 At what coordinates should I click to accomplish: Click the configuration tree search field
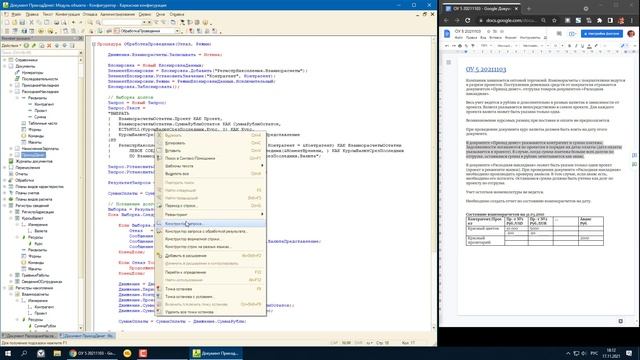(39, 53)
